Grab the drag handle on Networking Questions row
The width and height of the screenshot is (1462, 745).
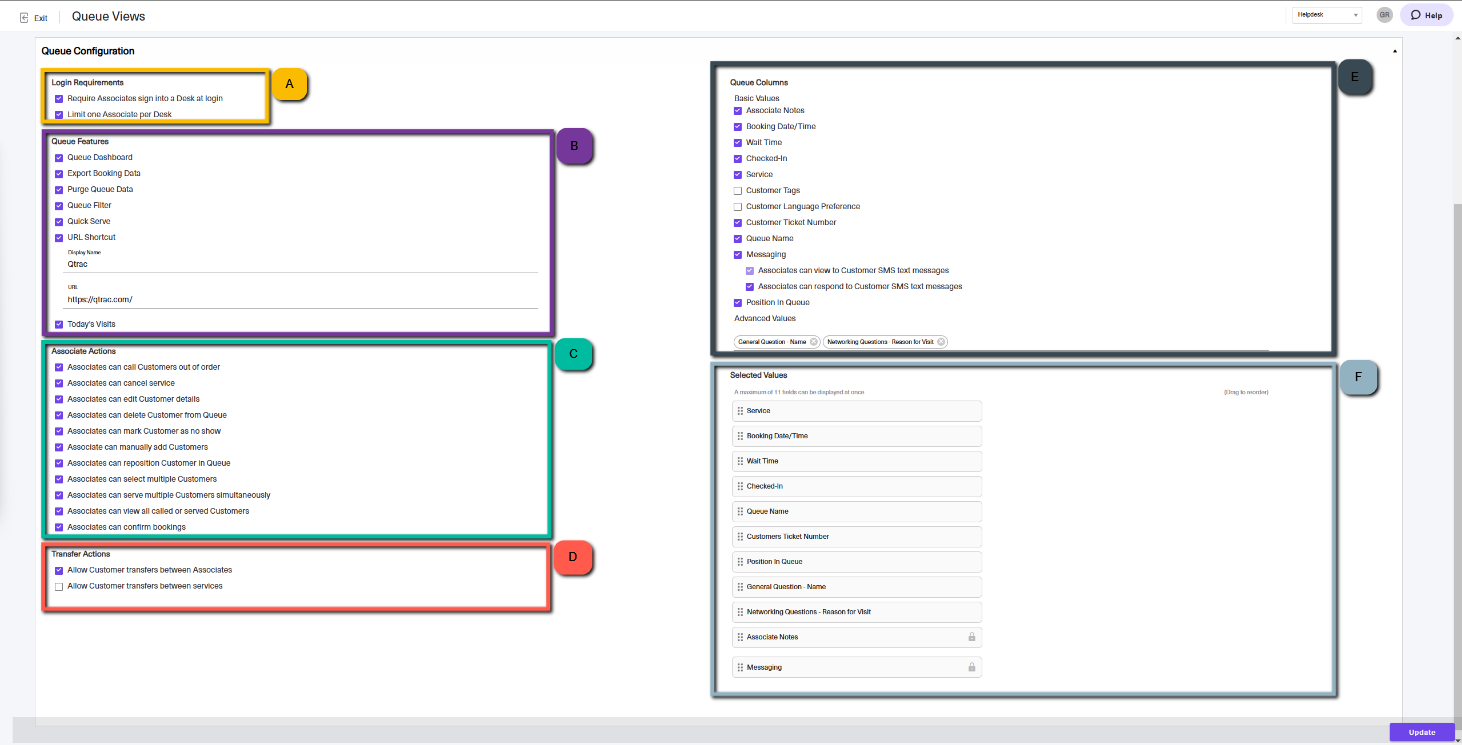coord(740,611)
